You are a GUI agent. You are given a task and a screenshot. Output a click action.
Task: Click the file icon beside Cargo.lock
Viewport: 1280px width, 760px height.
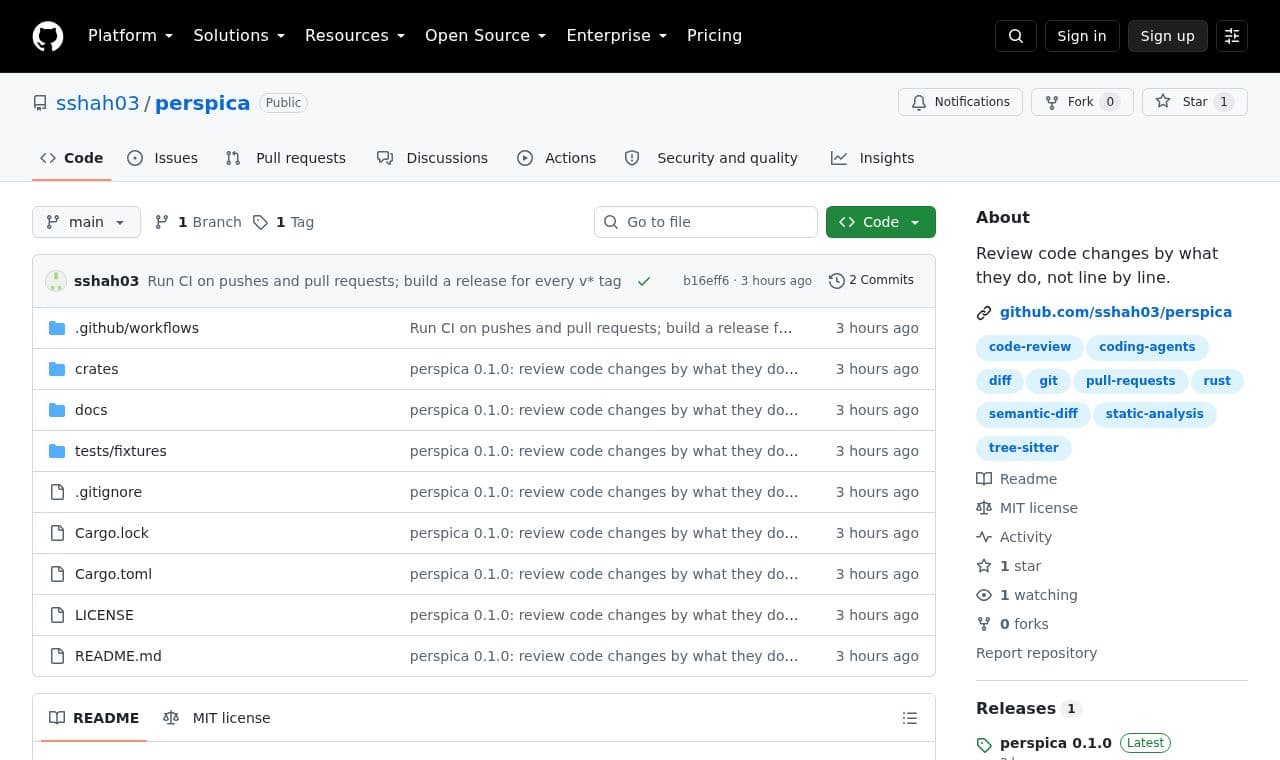(x=57, y=533)
